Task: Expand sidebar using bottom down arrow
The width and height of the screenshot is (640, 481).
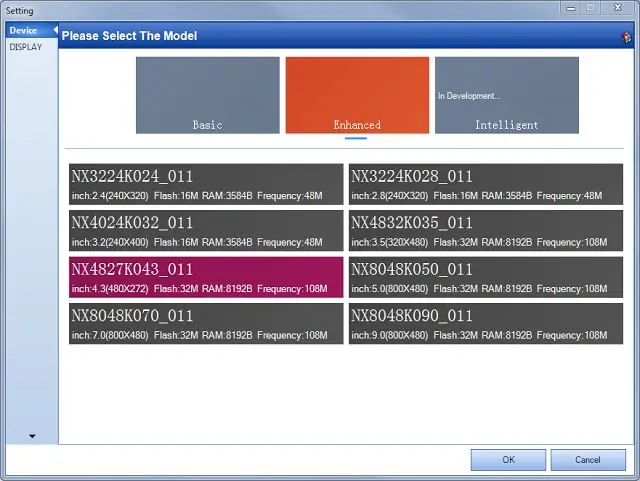Action: point(32,436)
